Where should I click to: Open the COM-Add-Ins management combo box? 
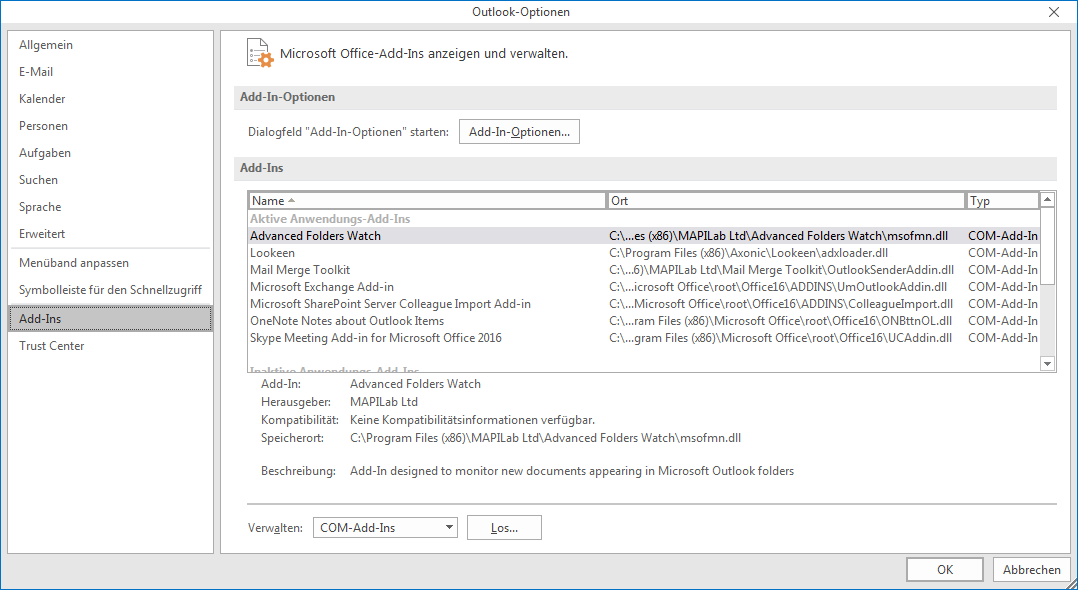pyautogui.click(x=385, y=527)
